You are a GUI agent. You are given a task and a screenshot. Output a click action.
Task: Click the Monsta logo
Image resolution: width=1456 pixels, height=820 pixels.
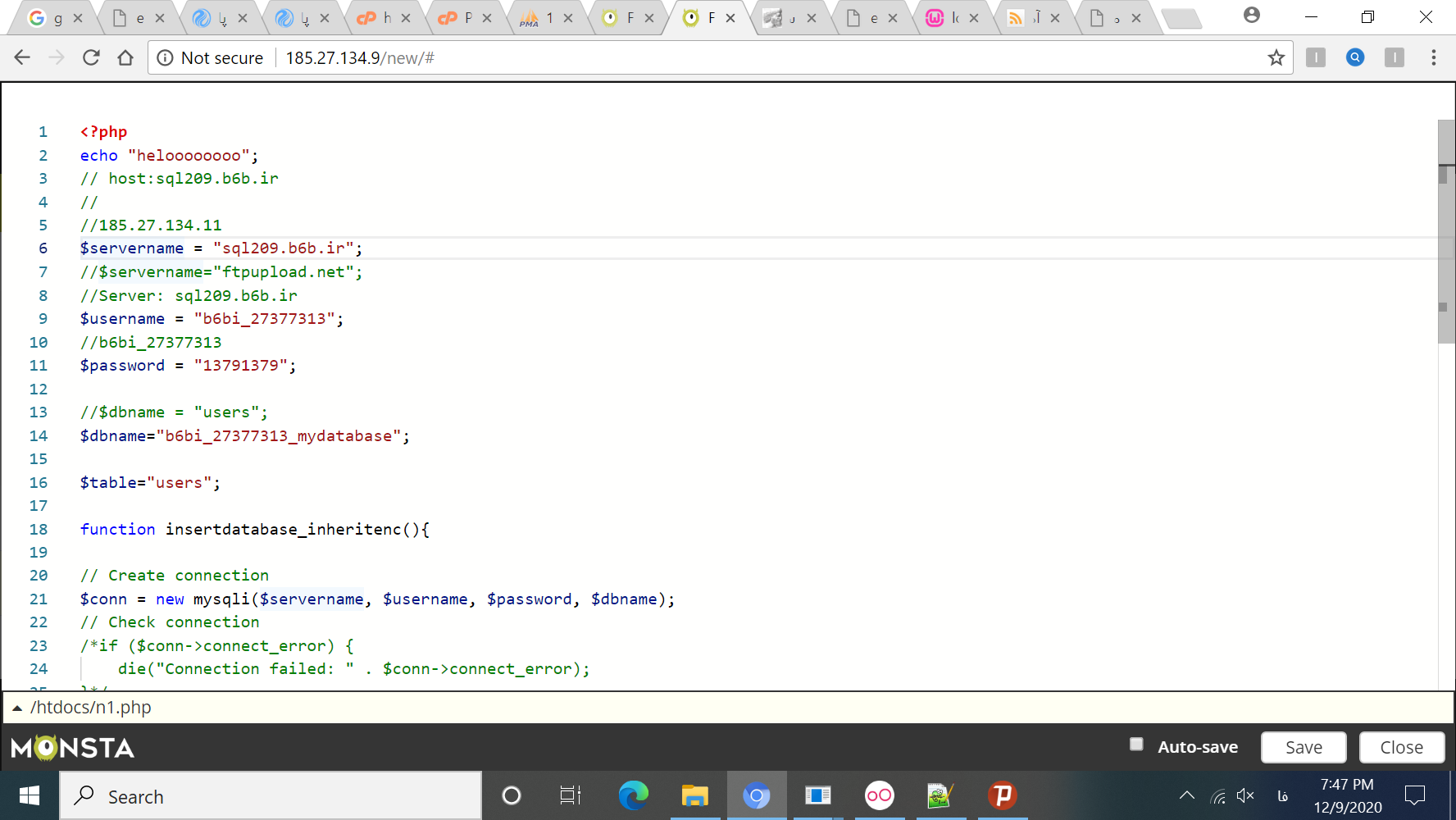73,748
